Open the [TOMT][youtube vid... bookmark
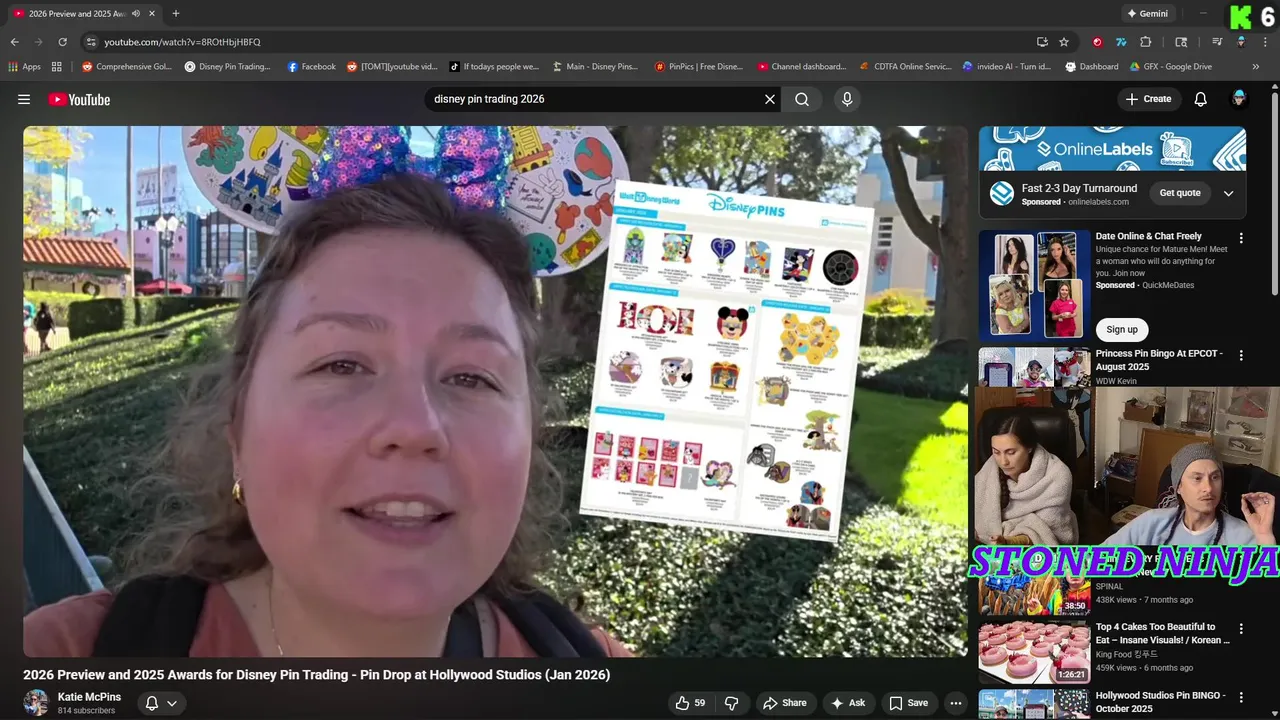This screenshot has width=1280, height=720. (392, 67)
